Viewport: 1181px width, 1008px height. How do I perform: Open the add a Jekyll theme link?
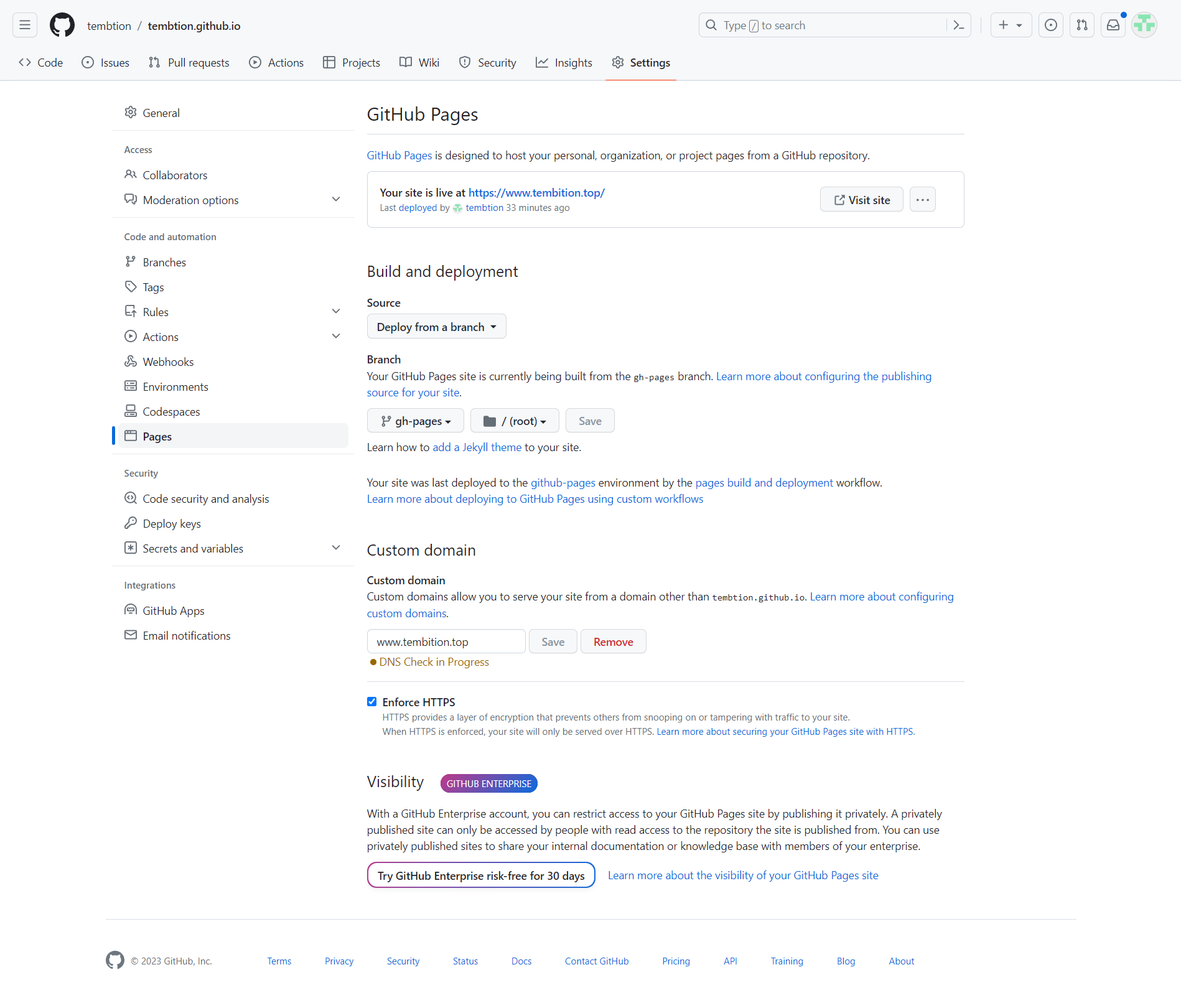pos(477,447)
